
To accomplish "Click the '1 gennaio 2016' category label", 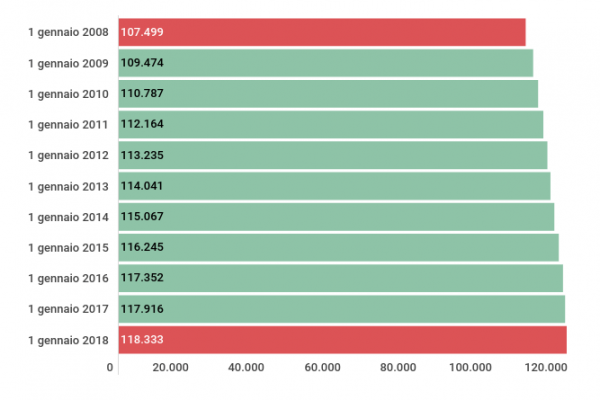I will click(x=68, y=278).
